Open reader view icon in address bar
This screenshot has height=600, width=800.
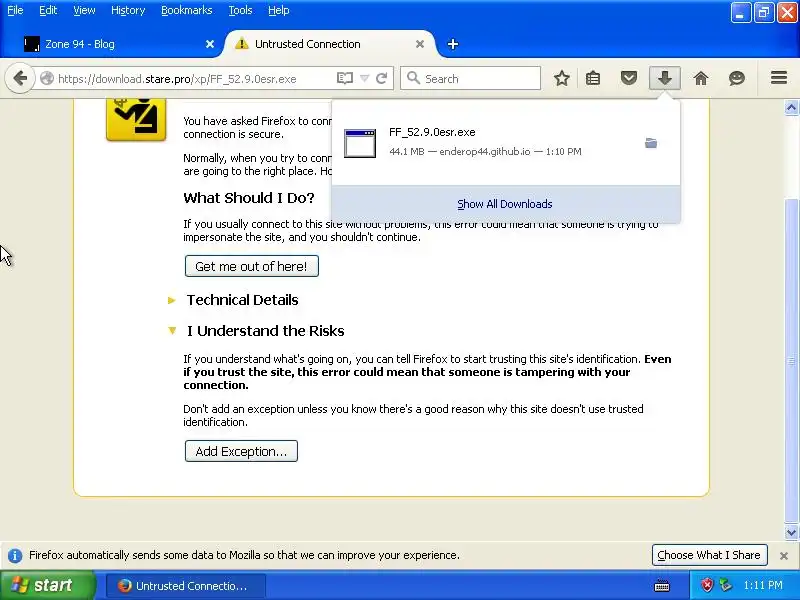(344, 79)
